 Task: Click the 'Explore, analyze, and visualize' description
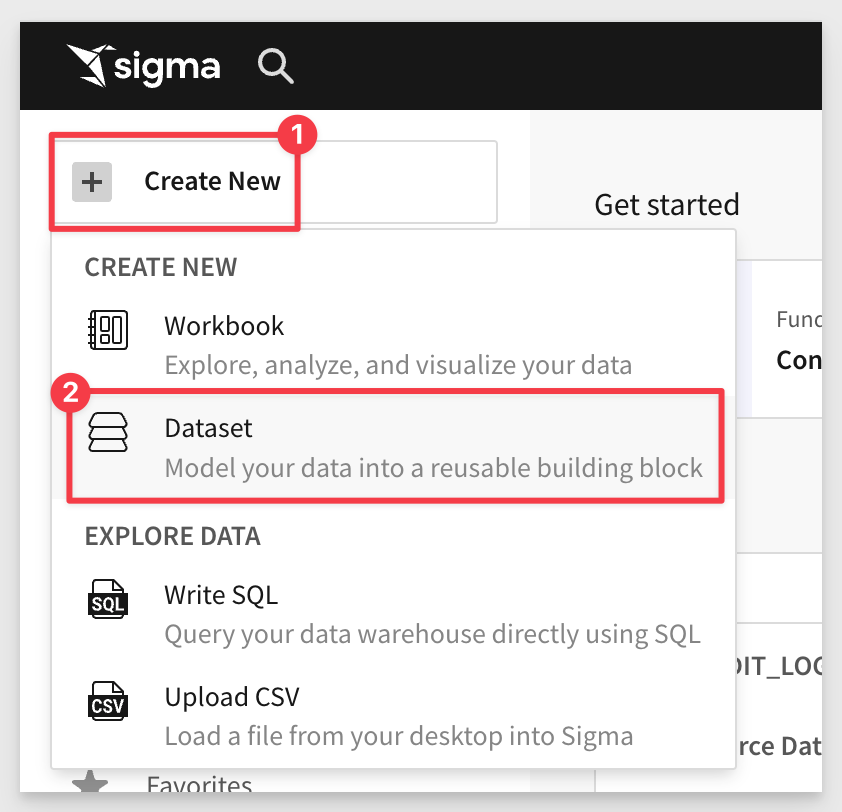click(398, 365)
